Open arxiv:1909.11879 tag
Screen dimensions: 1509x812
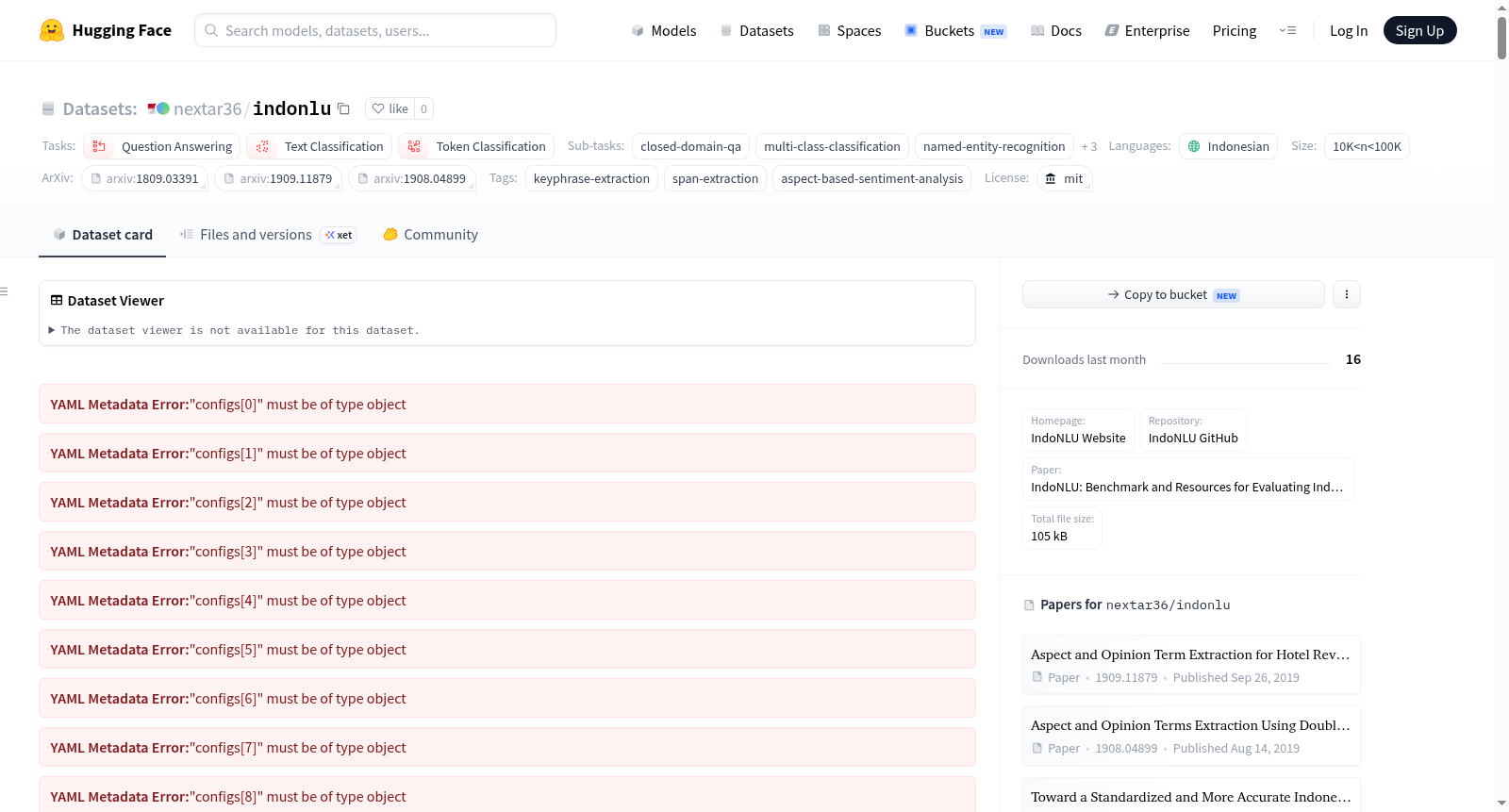click(278, 178)
